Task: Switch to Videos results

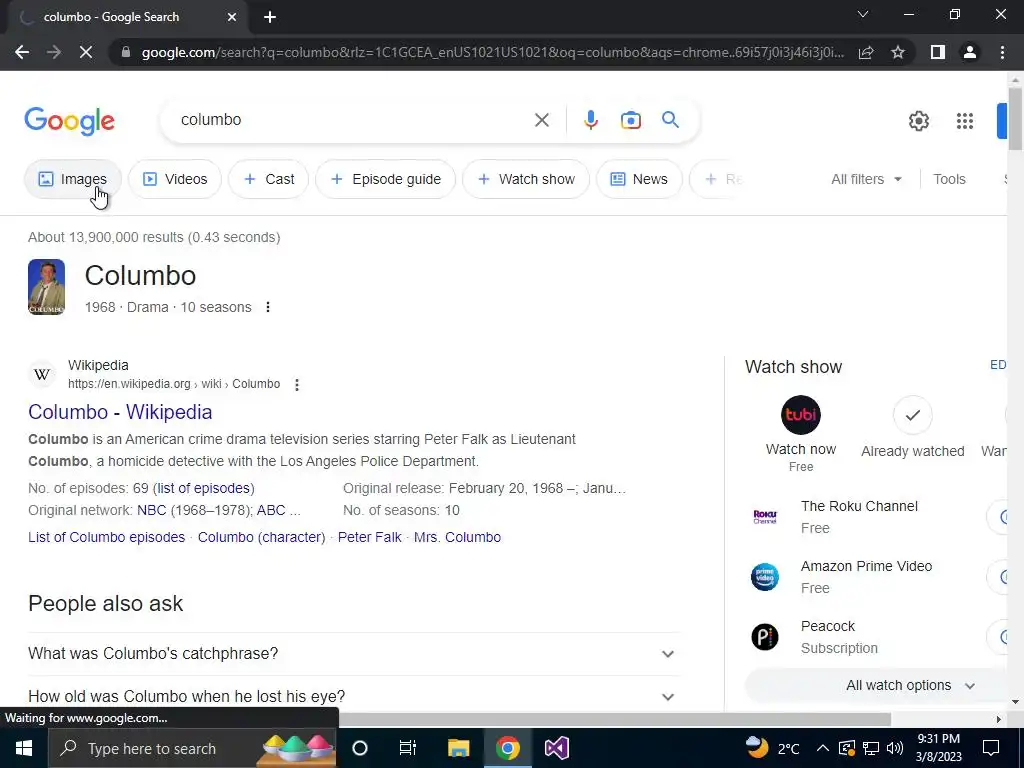Action: point(174,179)
